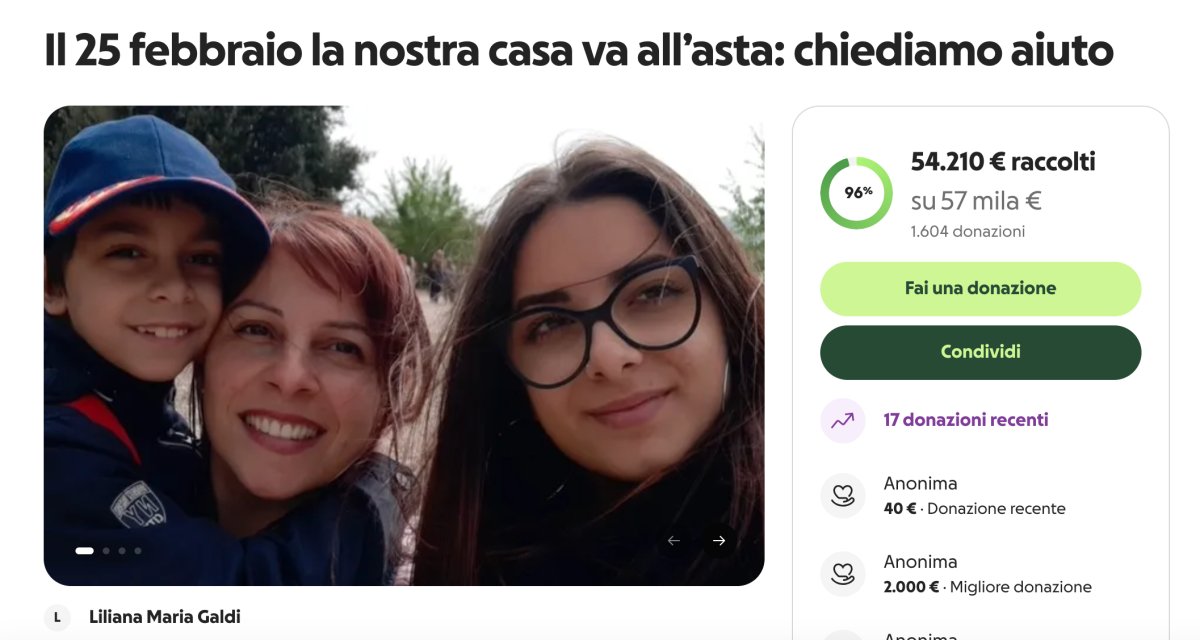Select the third carousel dot indicator
Image resolution: width=1200 pixels, height=640 pixels.
tap(122, 550)
